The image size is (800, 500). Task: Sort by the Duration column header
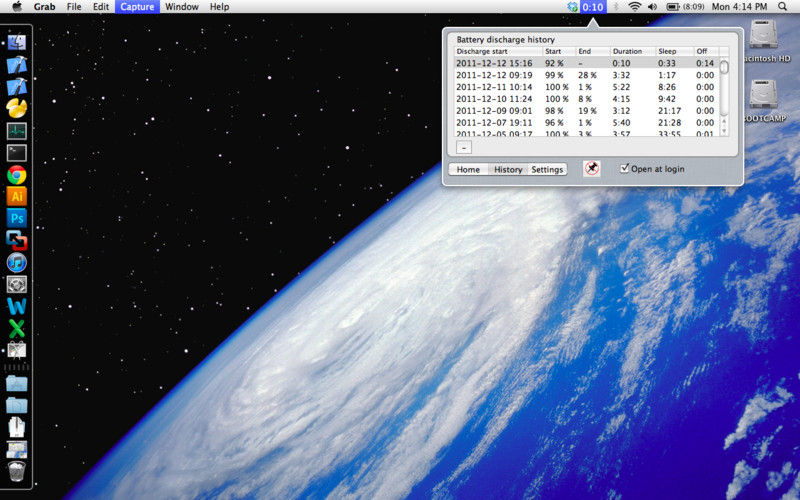coord(633,51)
